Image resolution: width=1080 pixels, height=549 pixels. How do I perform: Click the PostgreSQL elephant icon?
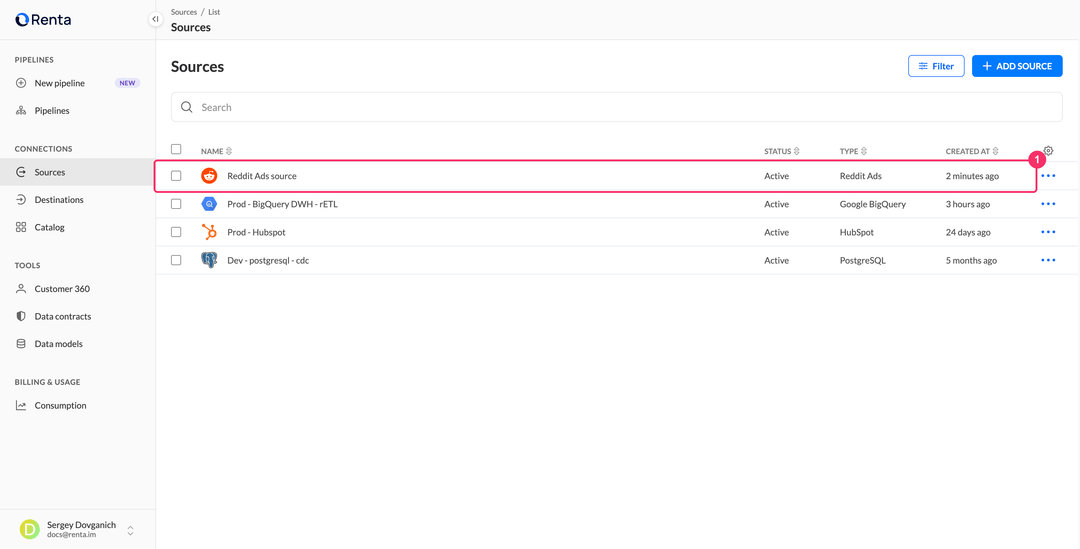(209, 260)
